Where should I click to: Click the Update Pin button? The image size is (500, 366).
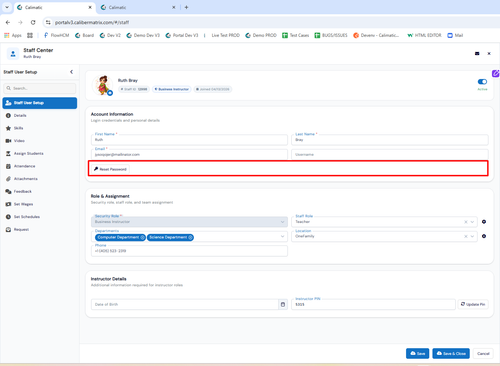pos(473,304)
